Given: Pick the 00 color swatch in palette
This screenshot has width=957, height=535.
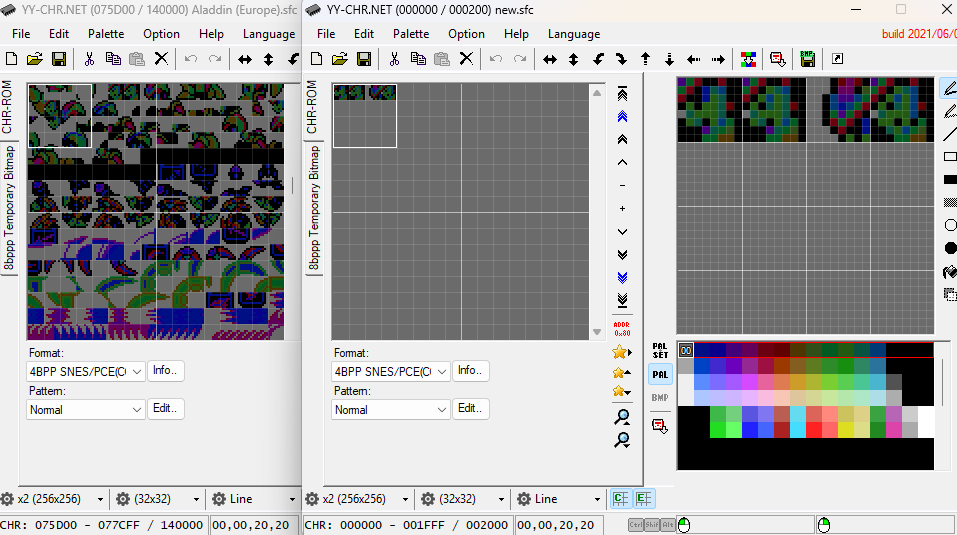Looking at the screenshot, I should coord(686,350).
